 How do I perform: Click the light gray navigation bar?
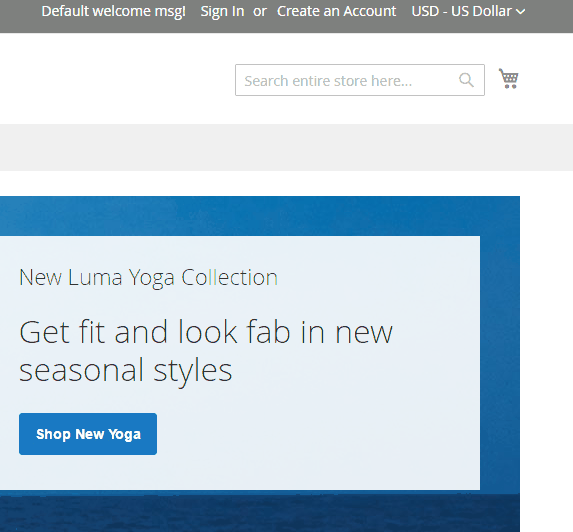click(x=286, y=147)
